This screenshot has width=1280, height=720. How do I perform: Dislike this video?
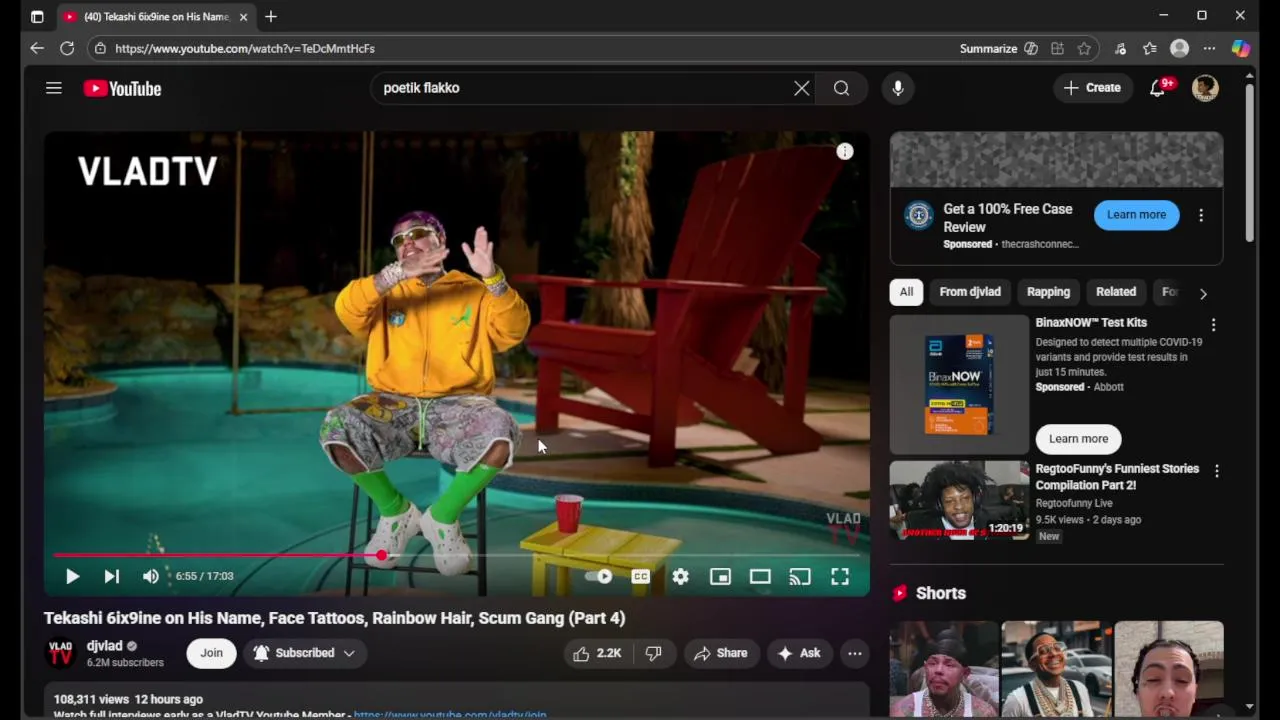653,653
